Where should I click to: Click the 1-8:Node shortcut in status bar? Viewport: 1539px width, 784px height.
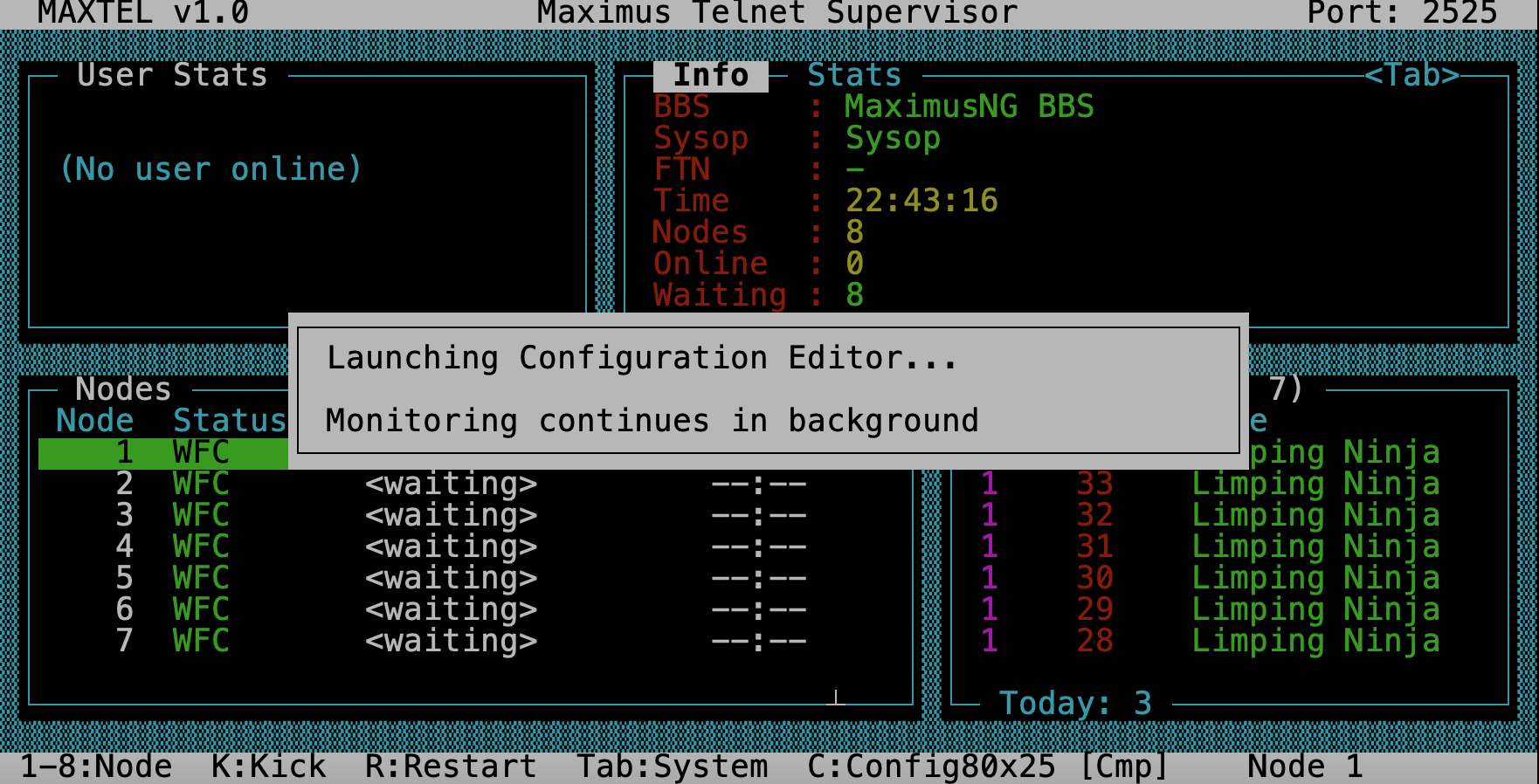click(96, 767)
